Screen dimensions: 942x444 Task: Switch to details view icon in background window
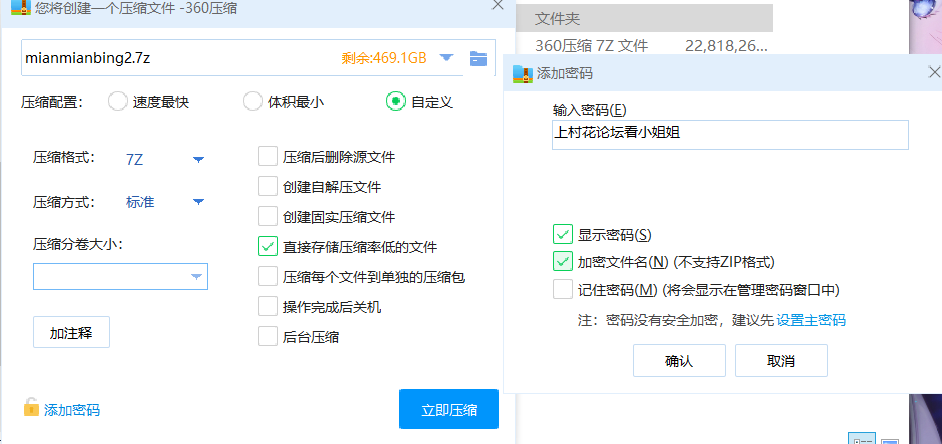click(862, 440)
